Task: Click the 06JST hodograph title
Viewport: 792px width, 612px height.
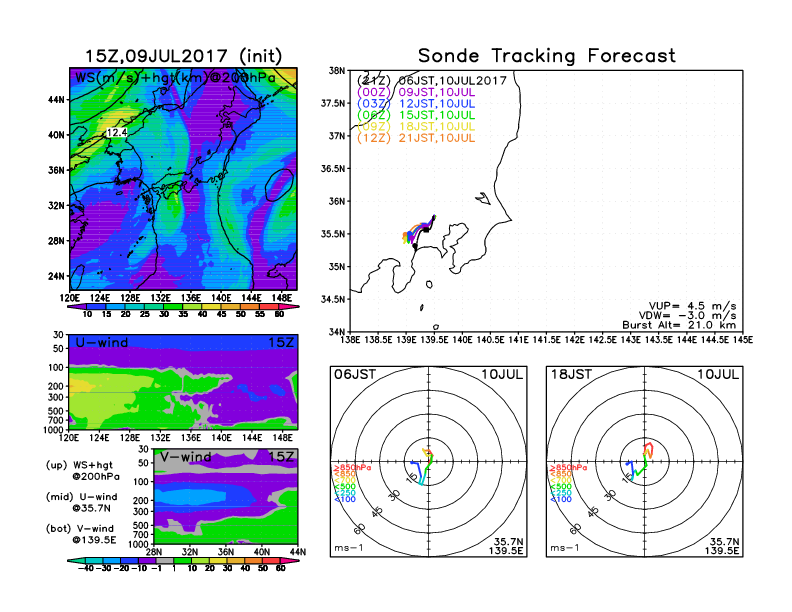Action: click(355, 375)
